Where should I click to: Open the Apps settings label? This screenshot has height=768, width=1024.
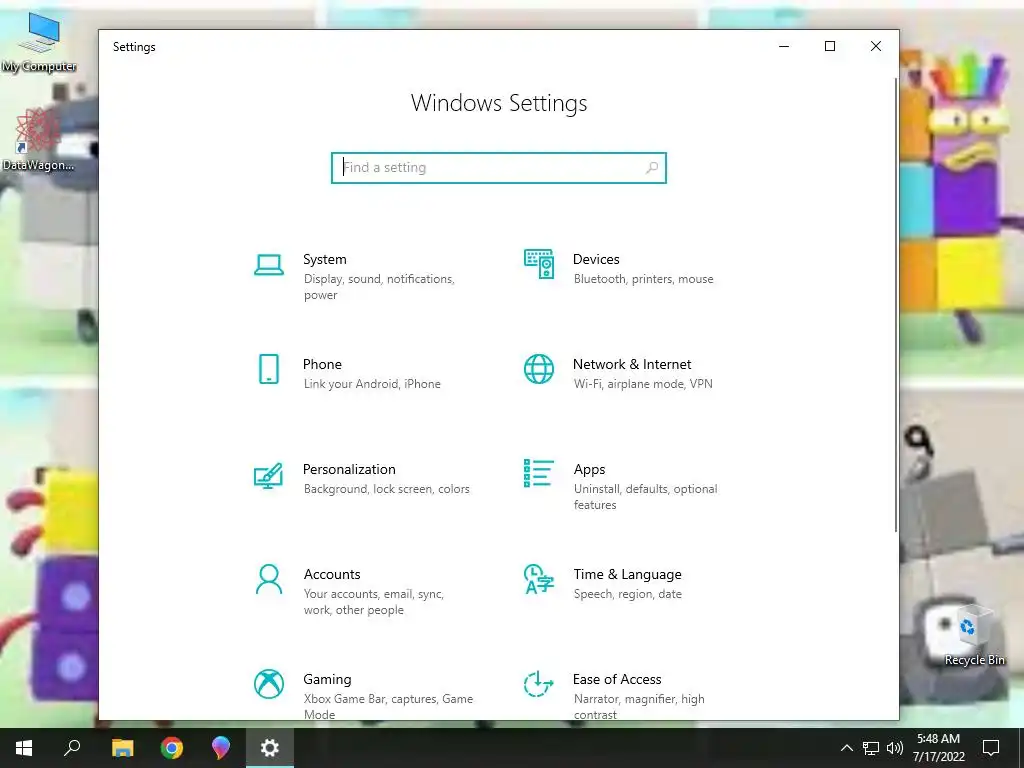pos(589,470)
